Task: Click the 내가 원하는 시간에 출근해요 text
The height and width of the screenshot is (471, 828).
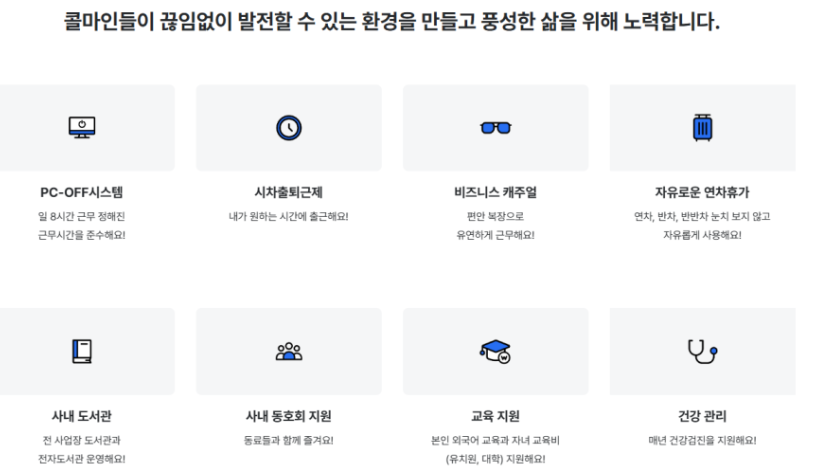Action: click(289, 216)
